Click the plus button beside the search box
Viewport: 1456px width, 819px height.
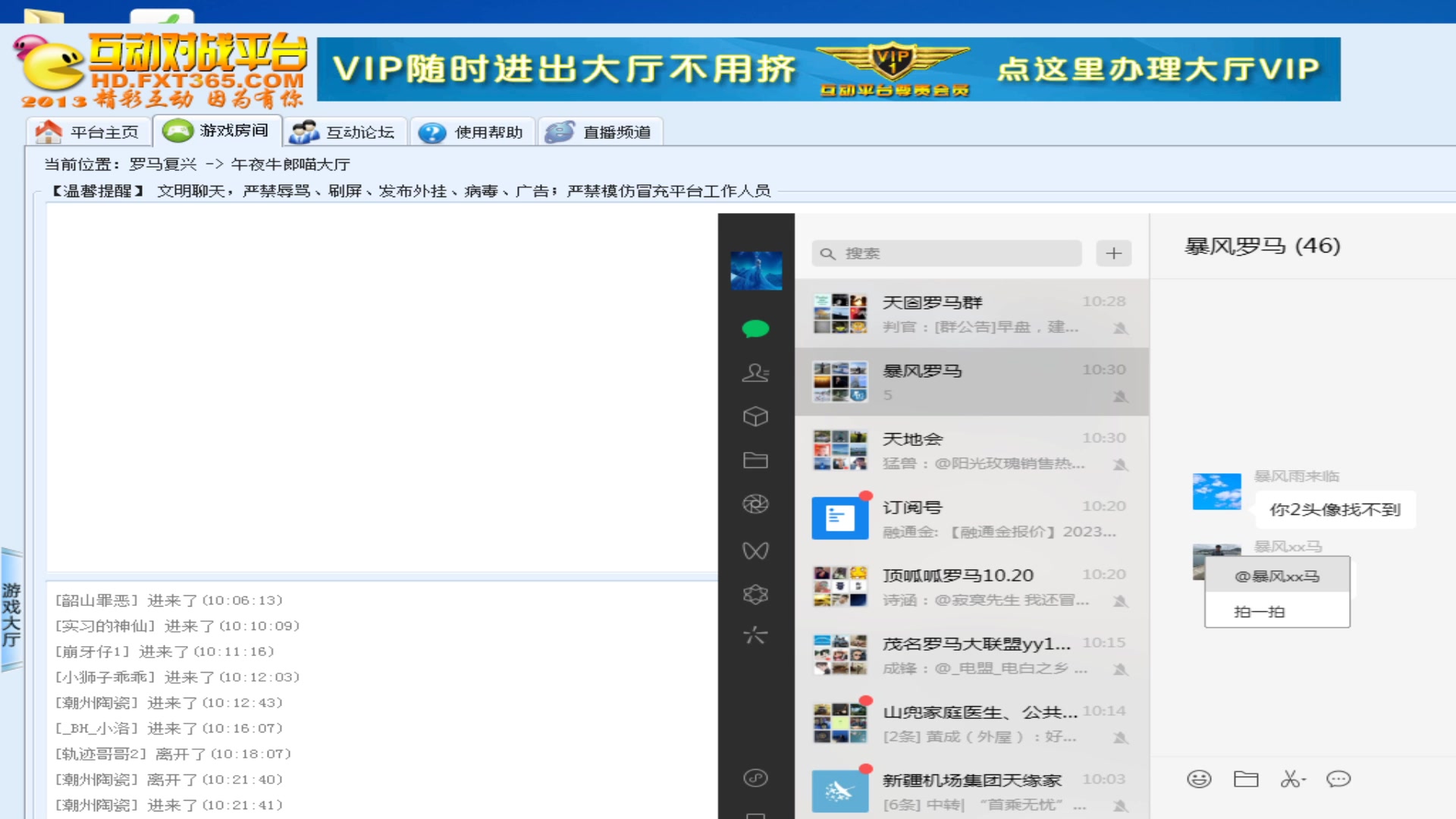pyautogui.click(x=1113, y=253)
